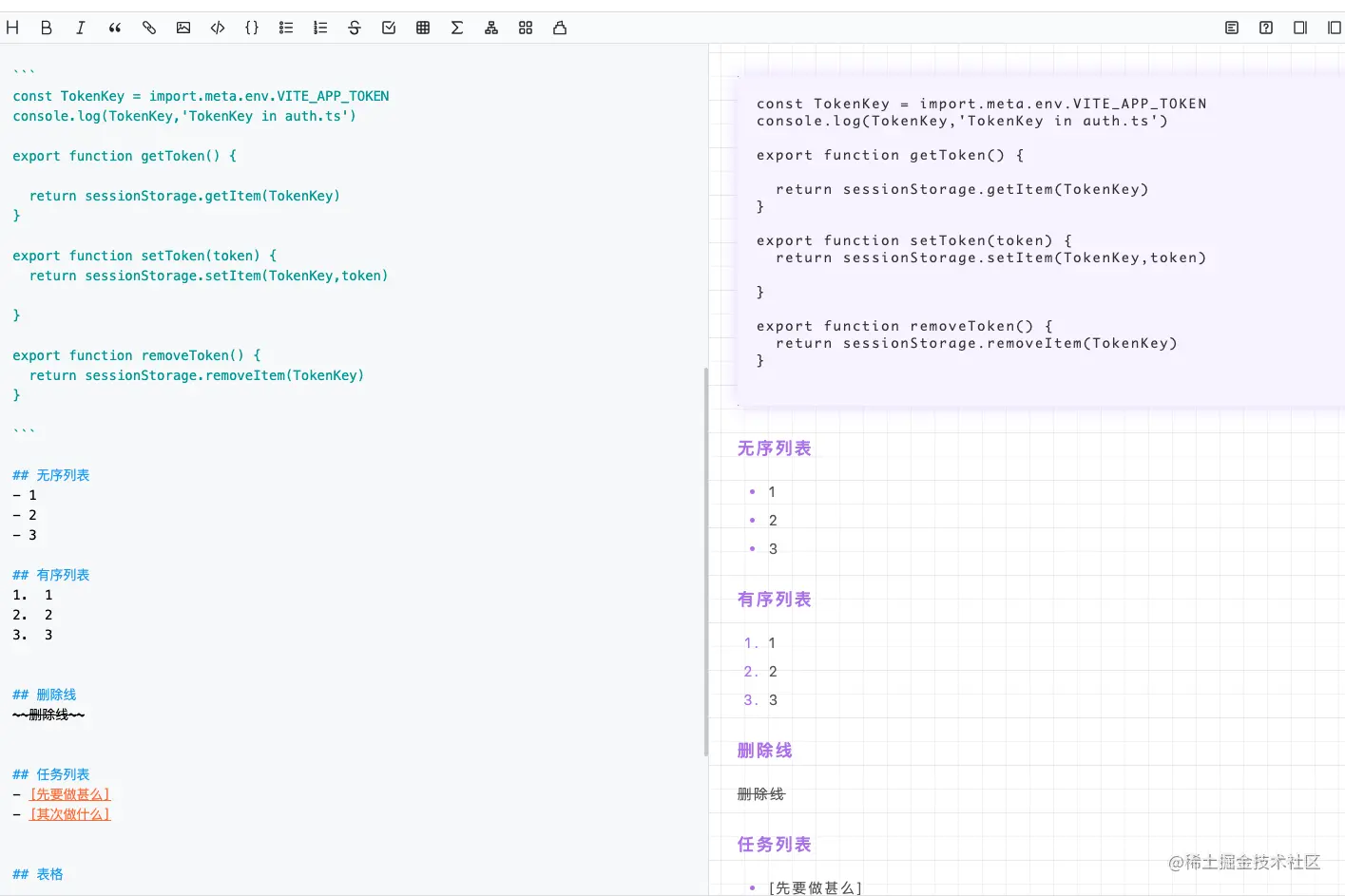This screenshot has height=896, width=1345.
Task: Insert a table
Action: point(423,28)
